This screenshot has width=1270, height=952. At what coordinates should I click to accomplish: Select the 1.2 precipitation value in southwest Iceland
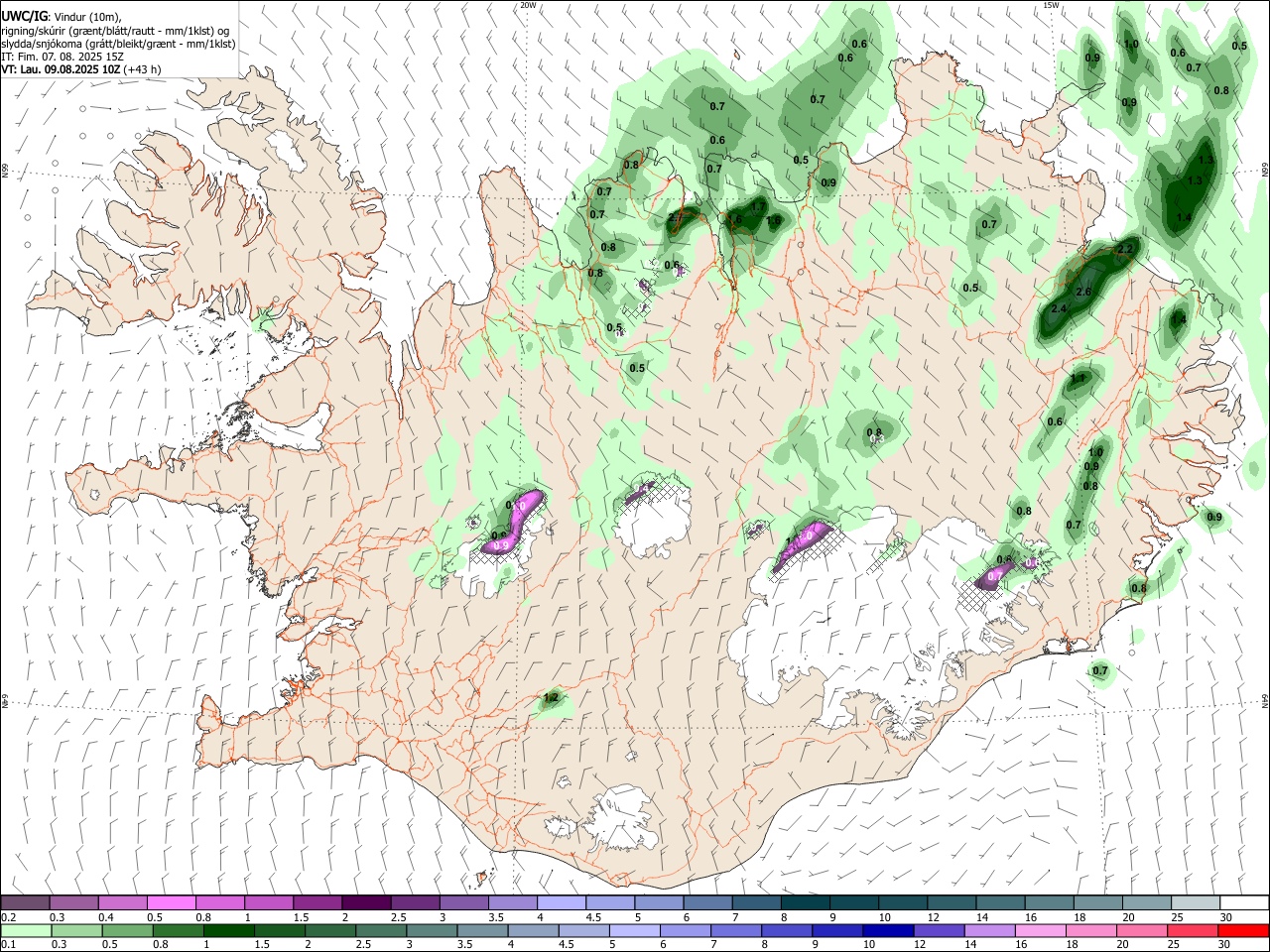pyautogui.click(x=553, y=698)
